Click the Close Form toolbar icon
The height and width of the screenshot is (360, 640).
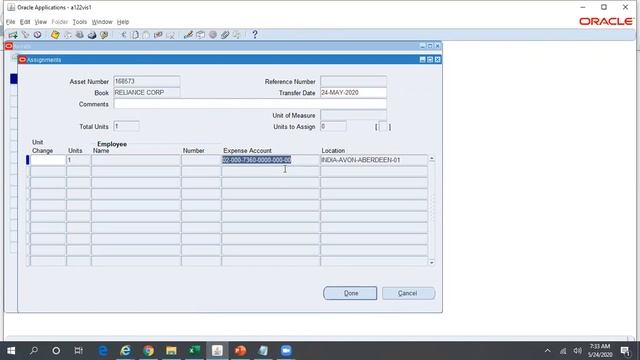click(x=104, y=35)
